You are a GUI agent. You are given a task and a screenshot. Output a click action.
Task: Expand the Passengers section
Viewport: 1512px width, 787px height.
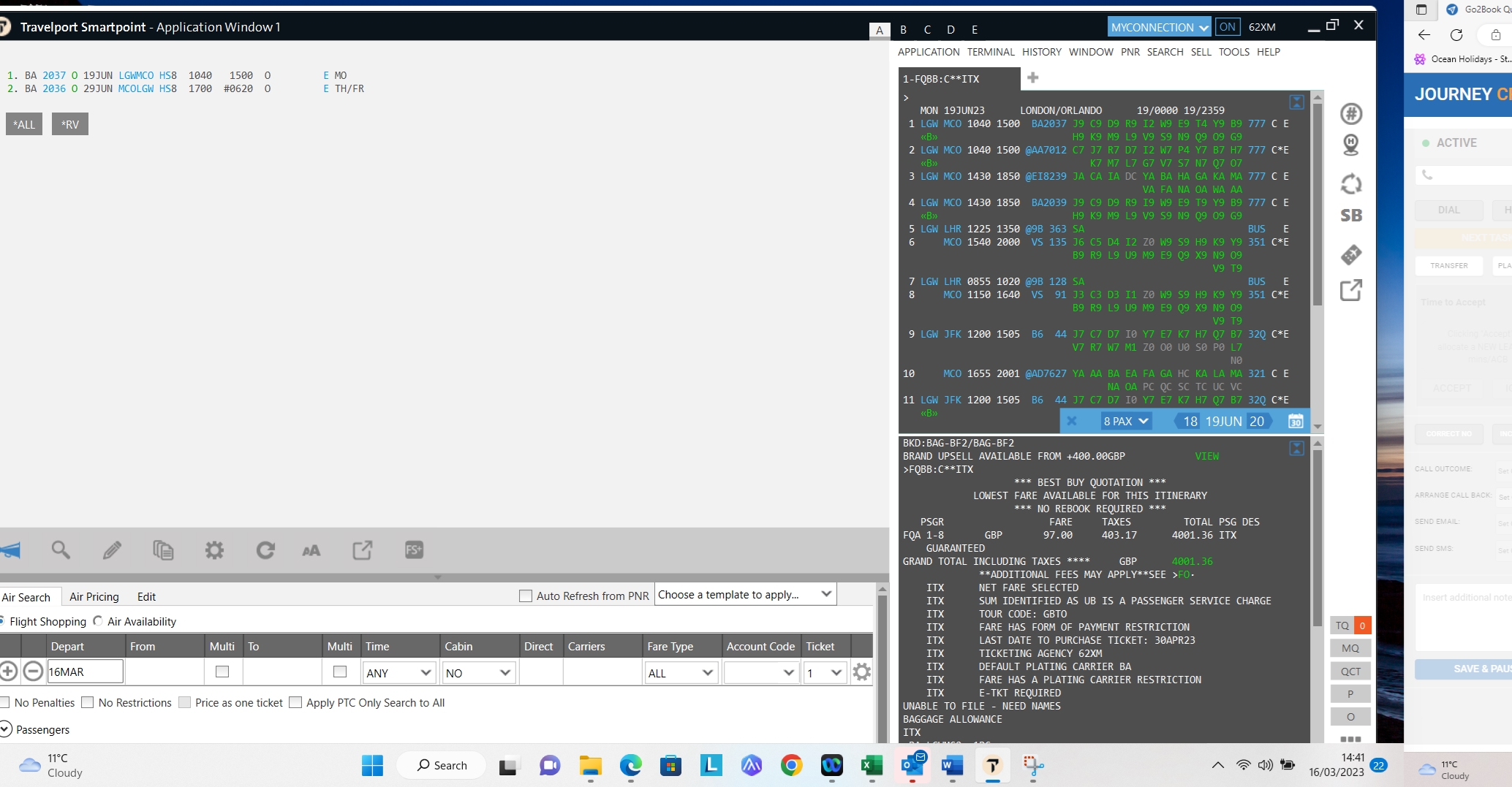click(x=7, y=729)
